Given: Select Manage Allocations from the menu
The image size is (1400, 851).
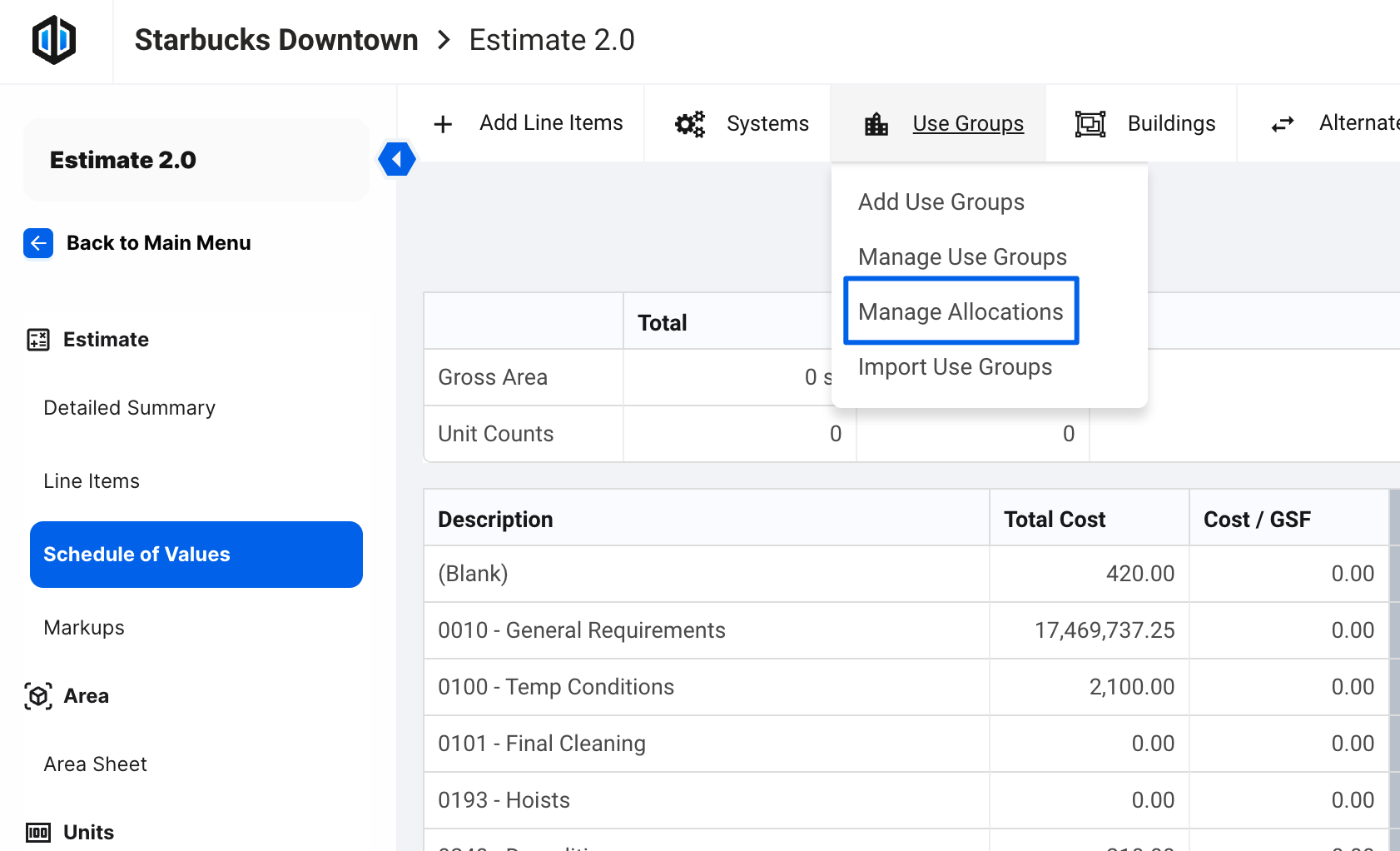Looking at the screenshot, I should [961, 311].
